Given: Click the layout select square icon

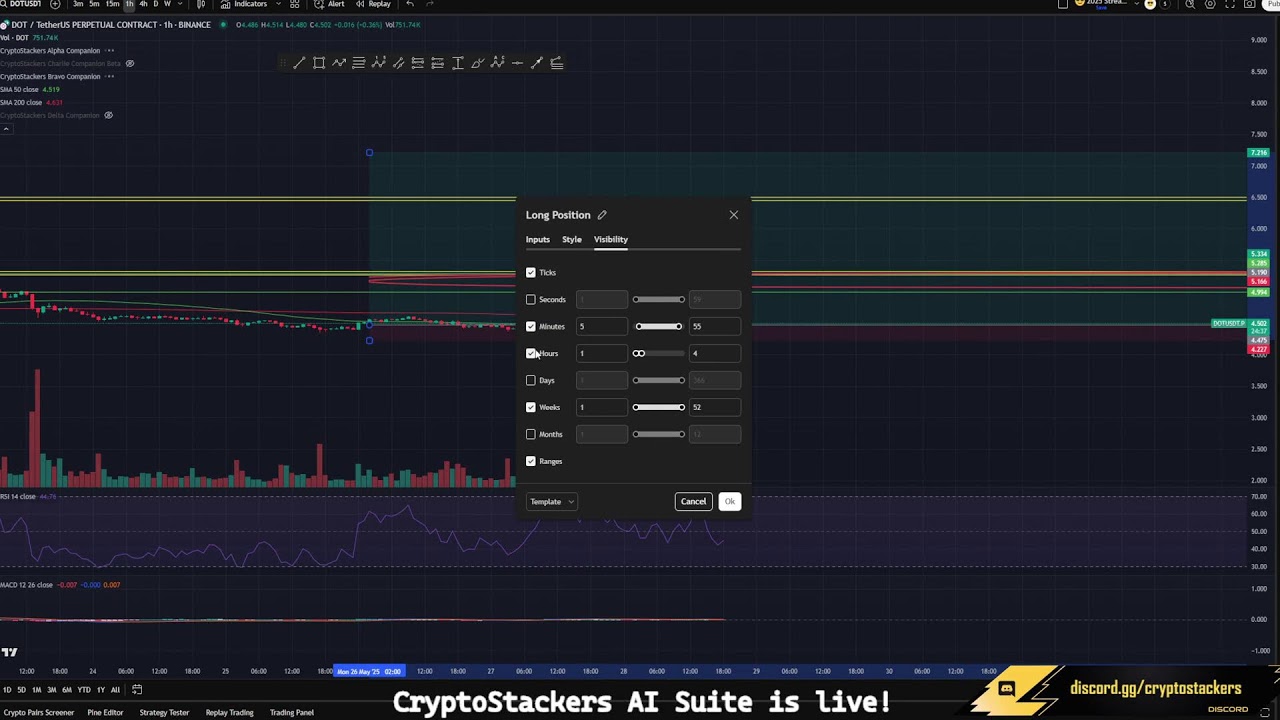Looking at the screenshot, I should (1063, 4).
